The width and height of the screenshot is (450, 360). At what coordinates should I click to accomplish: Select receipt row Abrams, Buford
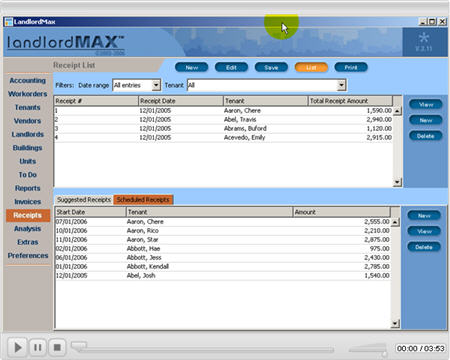223,129
